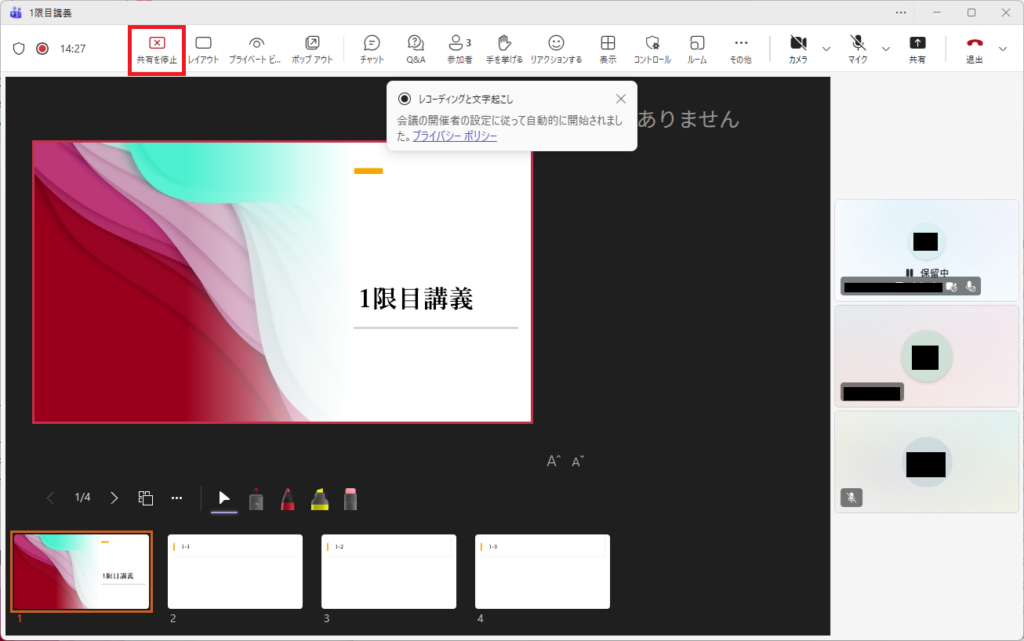The image size is (1024, 641).
Task: Unmute the microphone (マイク)
Action: coord(858,49)
